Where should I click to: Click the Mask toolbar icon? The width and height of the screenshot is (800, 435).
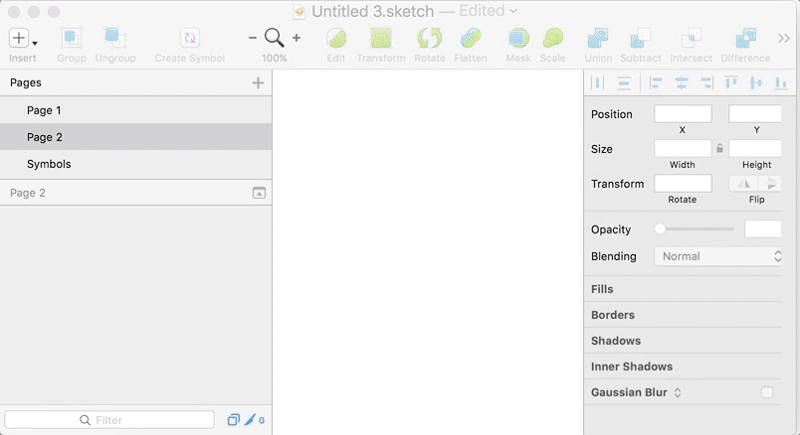pyautogui.click(x=518, y=39)
